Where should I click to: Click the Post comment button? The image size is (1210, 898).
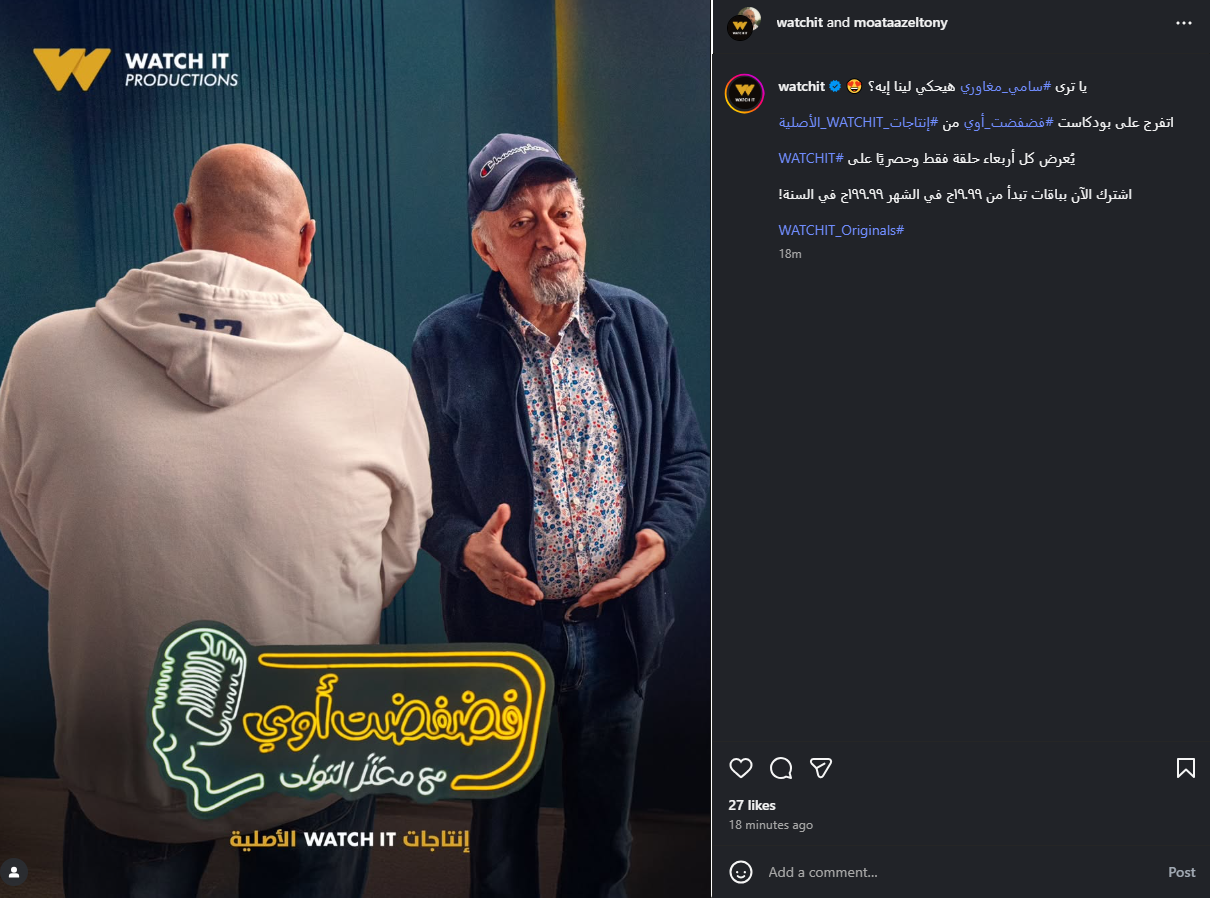pyautogui.click(x=1182, y=872)
